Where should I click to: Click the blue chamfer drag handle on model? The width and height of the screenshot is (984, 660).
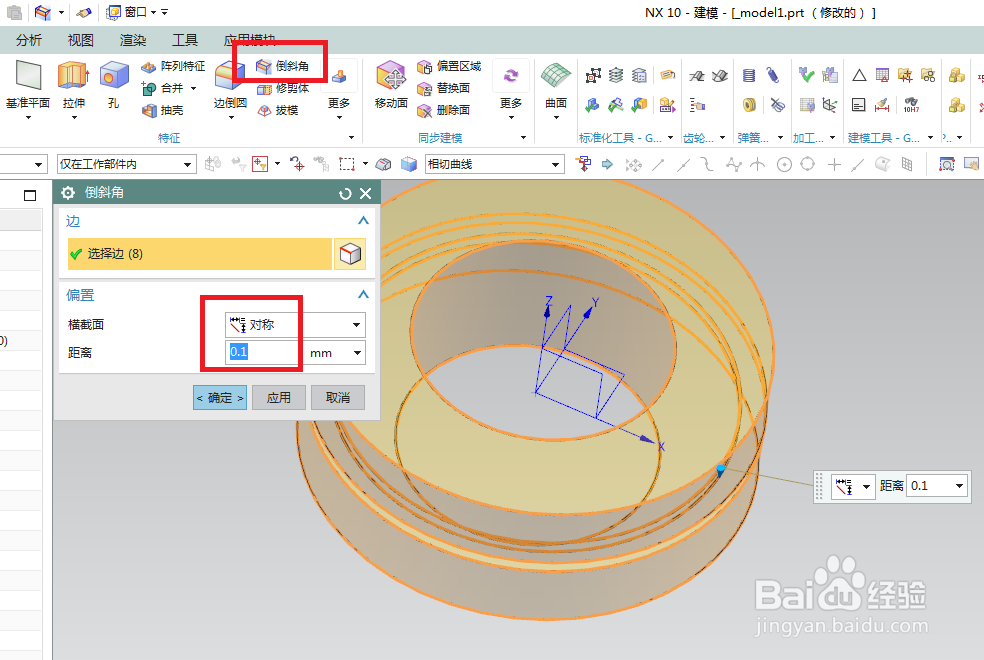click(x=720, y=469)
